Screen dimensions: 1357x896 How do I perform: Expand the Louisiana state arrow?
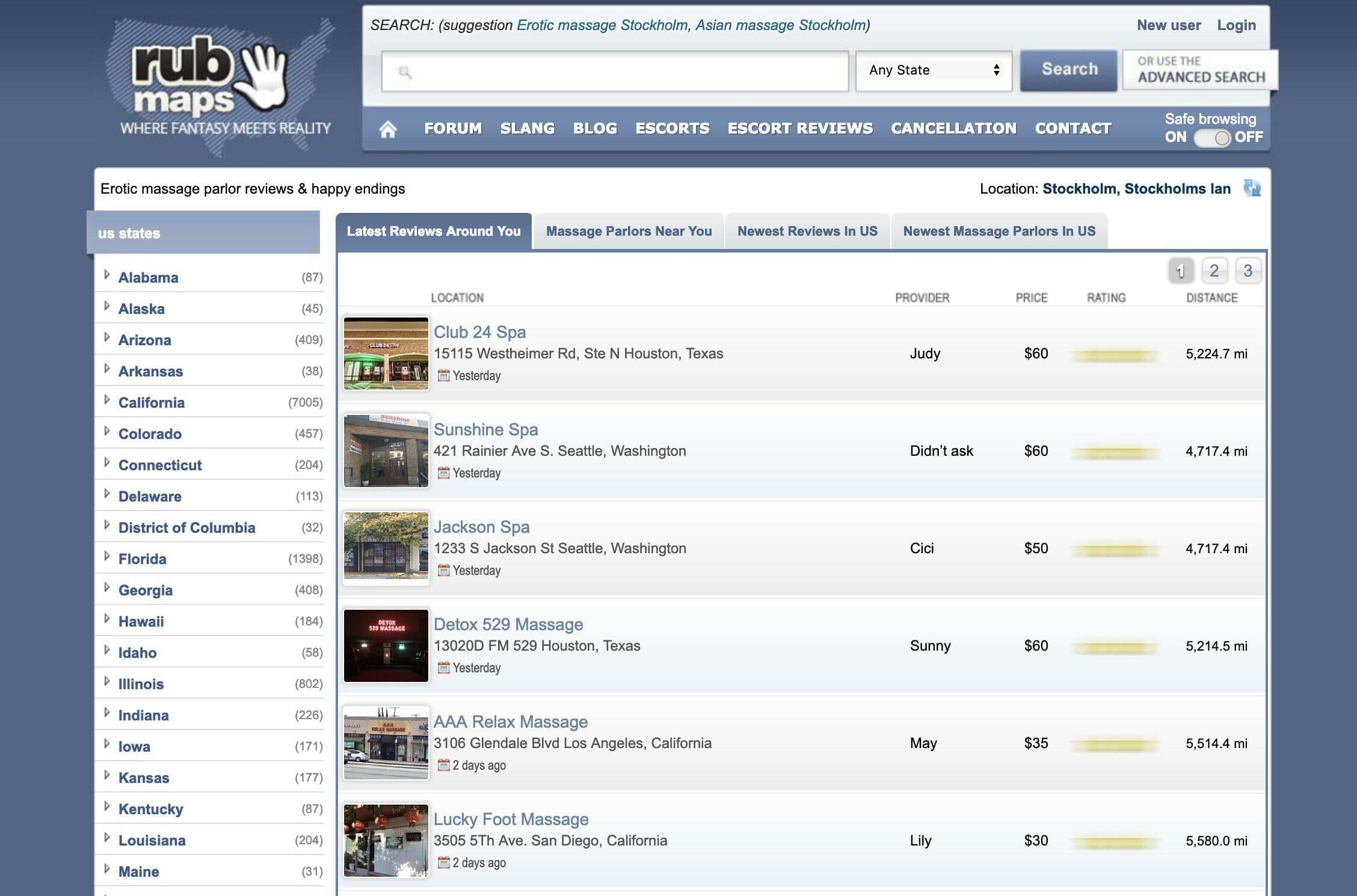106,838
